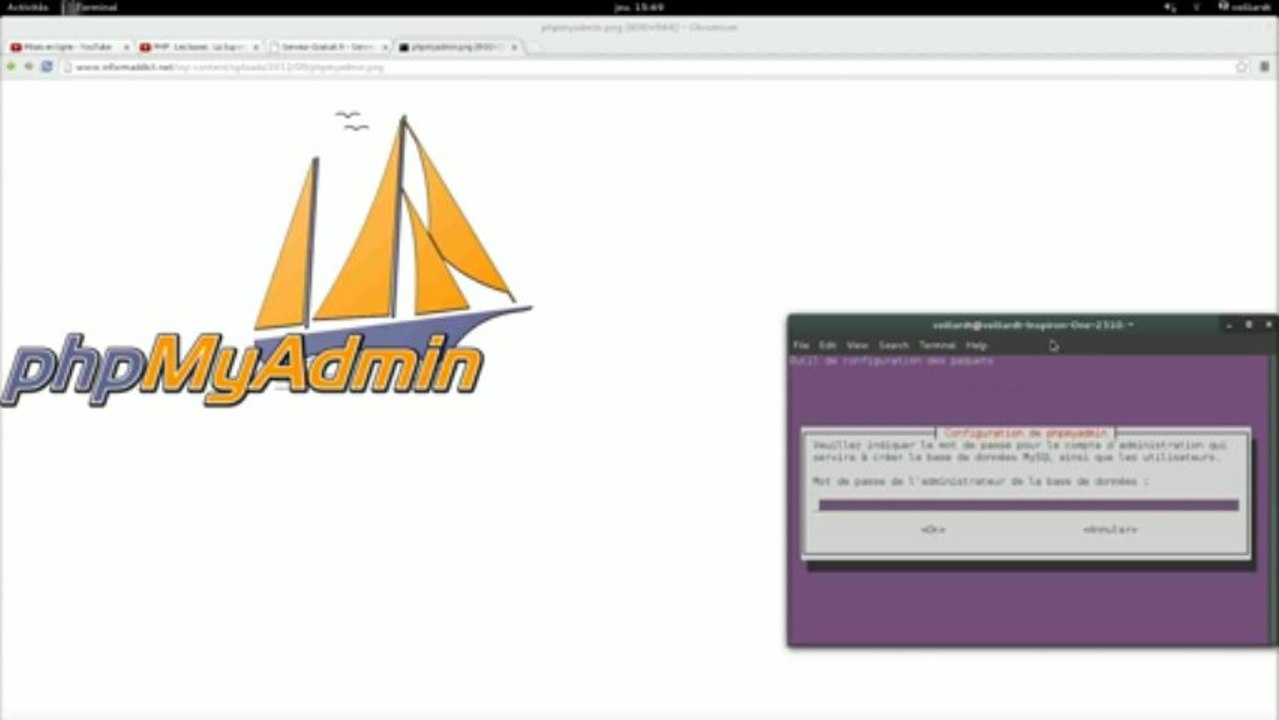Open Activities overview in top bar
The width and height of the screenshot is (1279, 720).
point(27,7)
